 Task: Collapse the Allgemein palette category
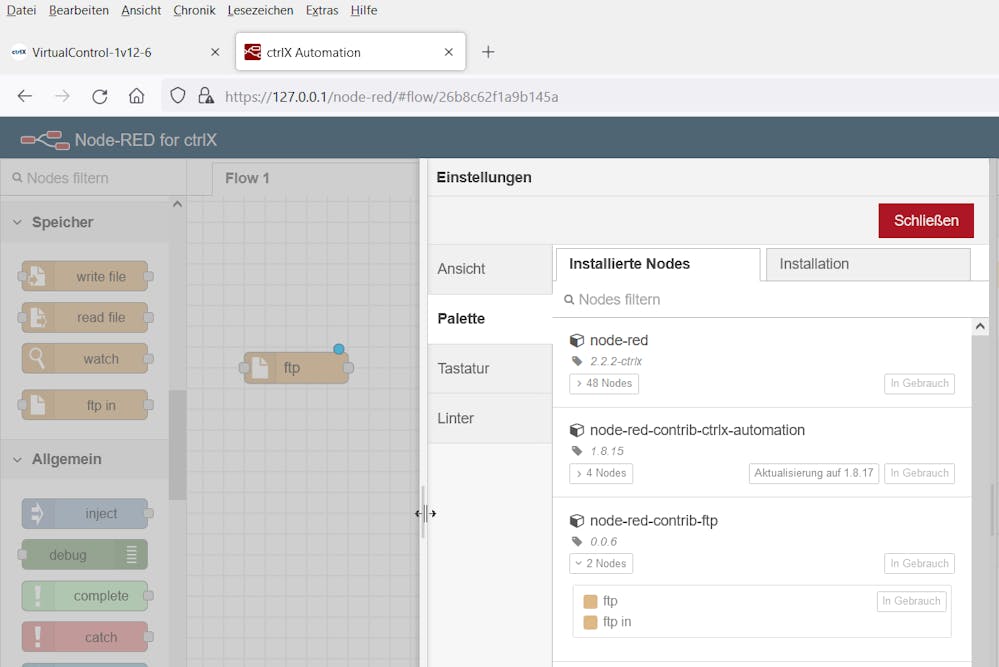point(18,459)
